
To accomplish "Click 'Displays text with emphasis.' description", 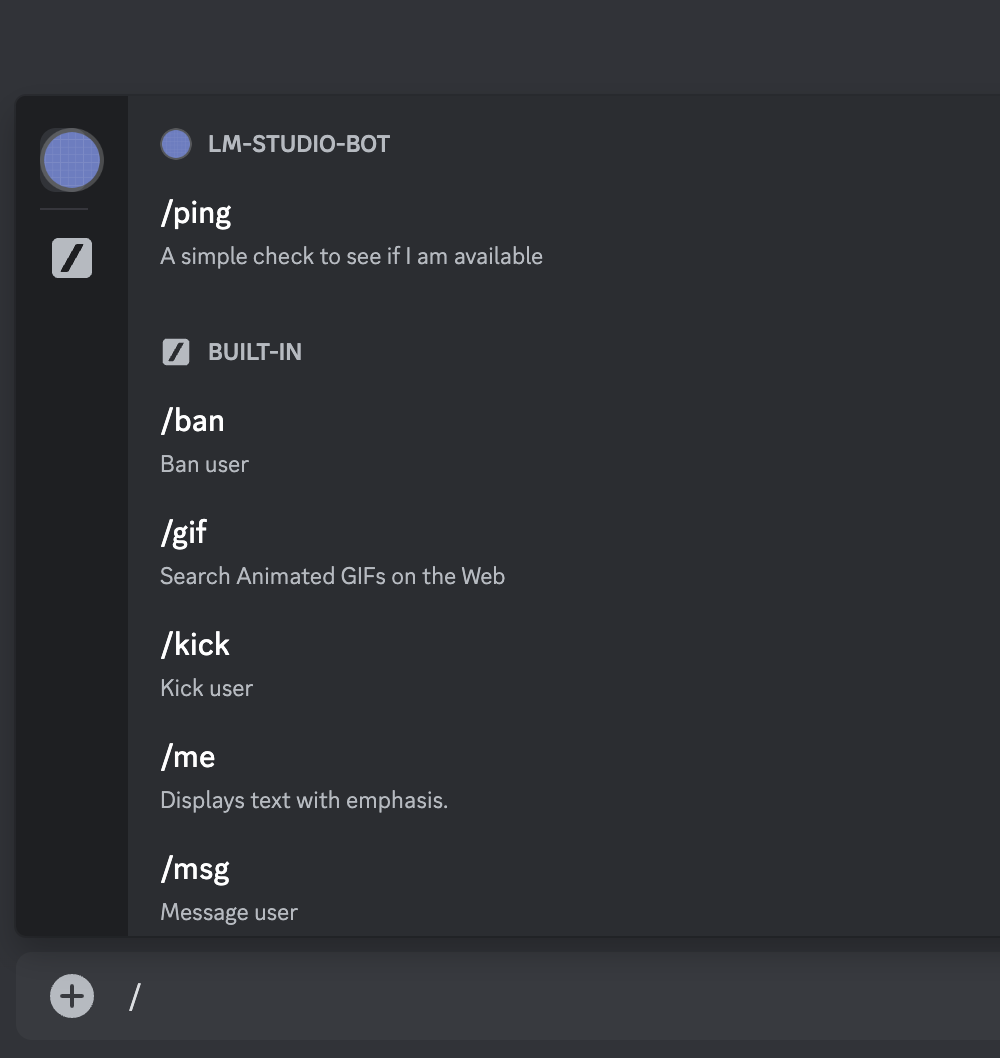I will coord(305,800).
